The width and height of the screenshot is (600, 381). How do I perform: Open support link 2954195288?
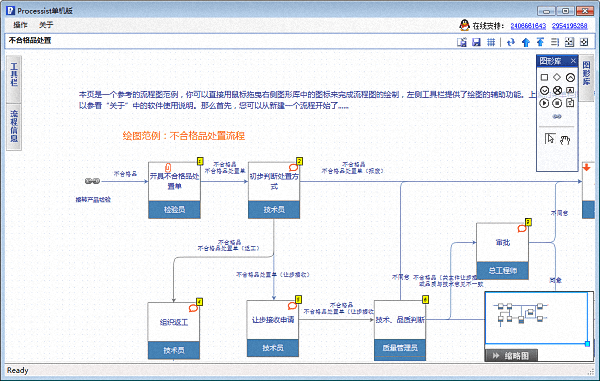569,26
